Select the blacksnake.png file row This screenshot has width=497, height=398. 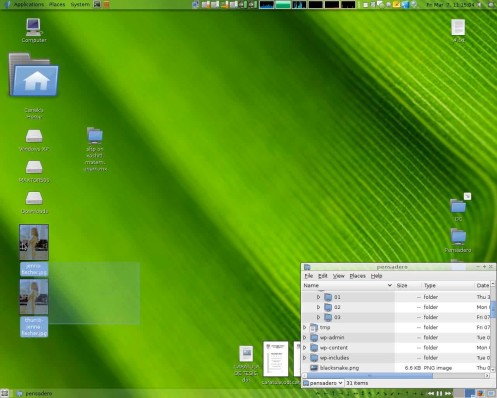tap(396, 368)
